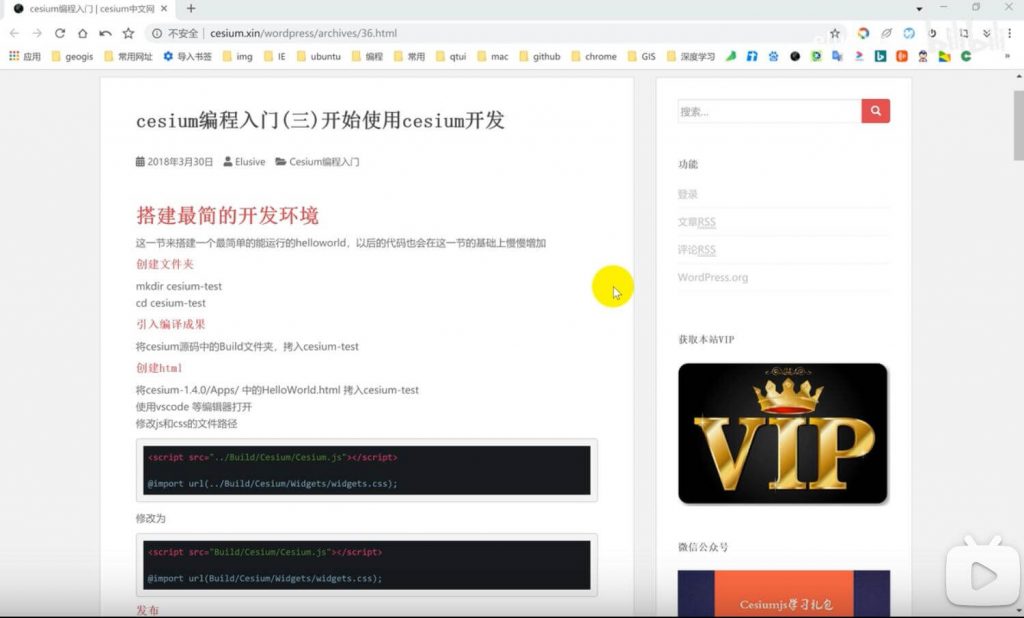Open the mac bookmark folder

(493, 57)
